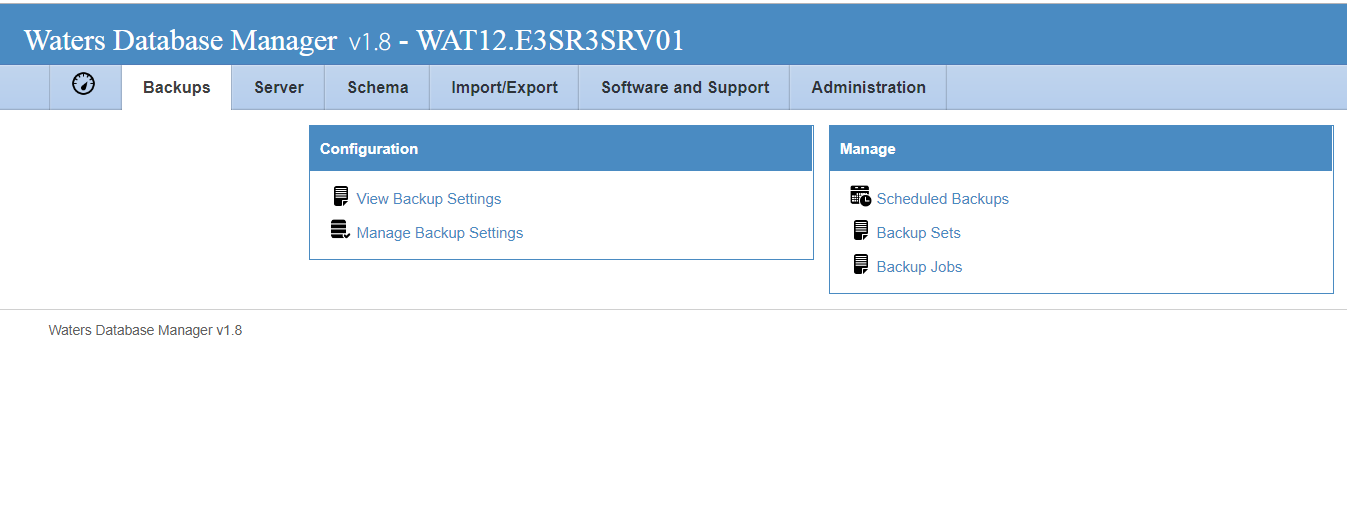Open the Server tab
The height and width of the screenshot is (519, 1347).
point(279,88)
